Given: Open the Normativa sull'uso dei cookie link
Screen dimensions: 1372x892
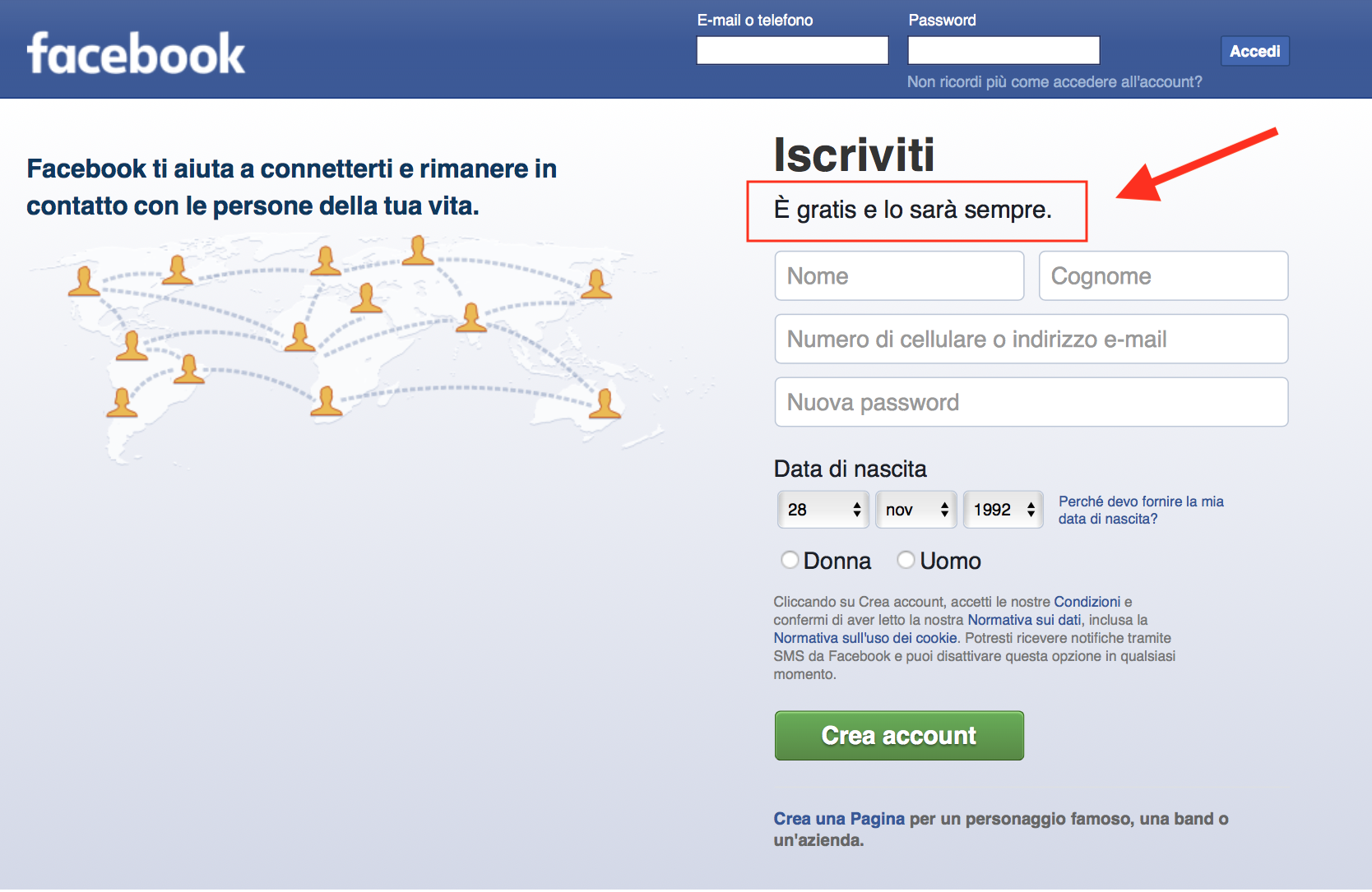Looking at the screenshot, I should tap(864, 638).
